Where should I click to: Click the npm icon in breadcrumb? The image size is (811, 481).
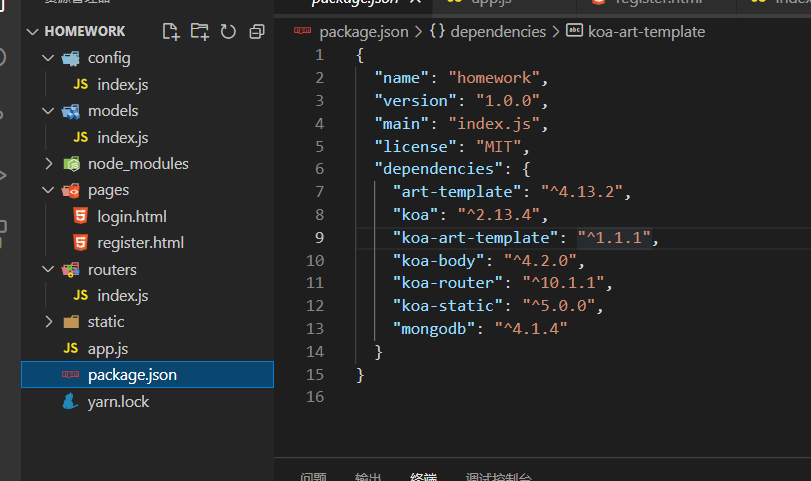click(x=303, y=31)
